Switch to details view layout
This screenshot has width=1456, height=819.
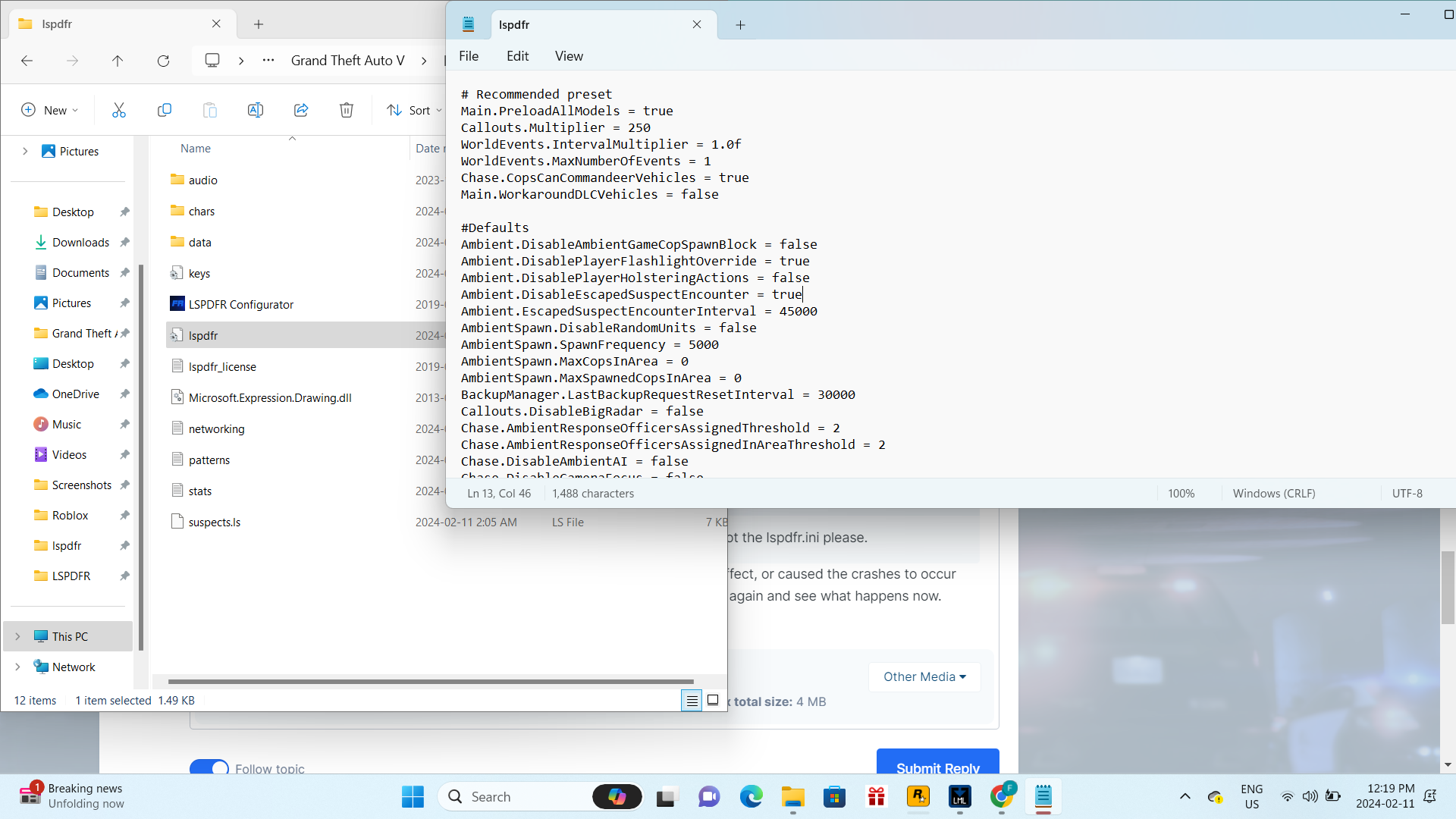click(692, 701)
